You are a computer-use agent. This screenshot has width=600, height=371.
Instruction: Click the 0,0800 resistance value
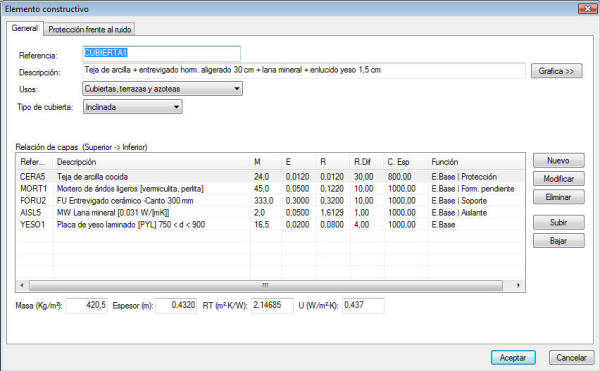point(332,225)
